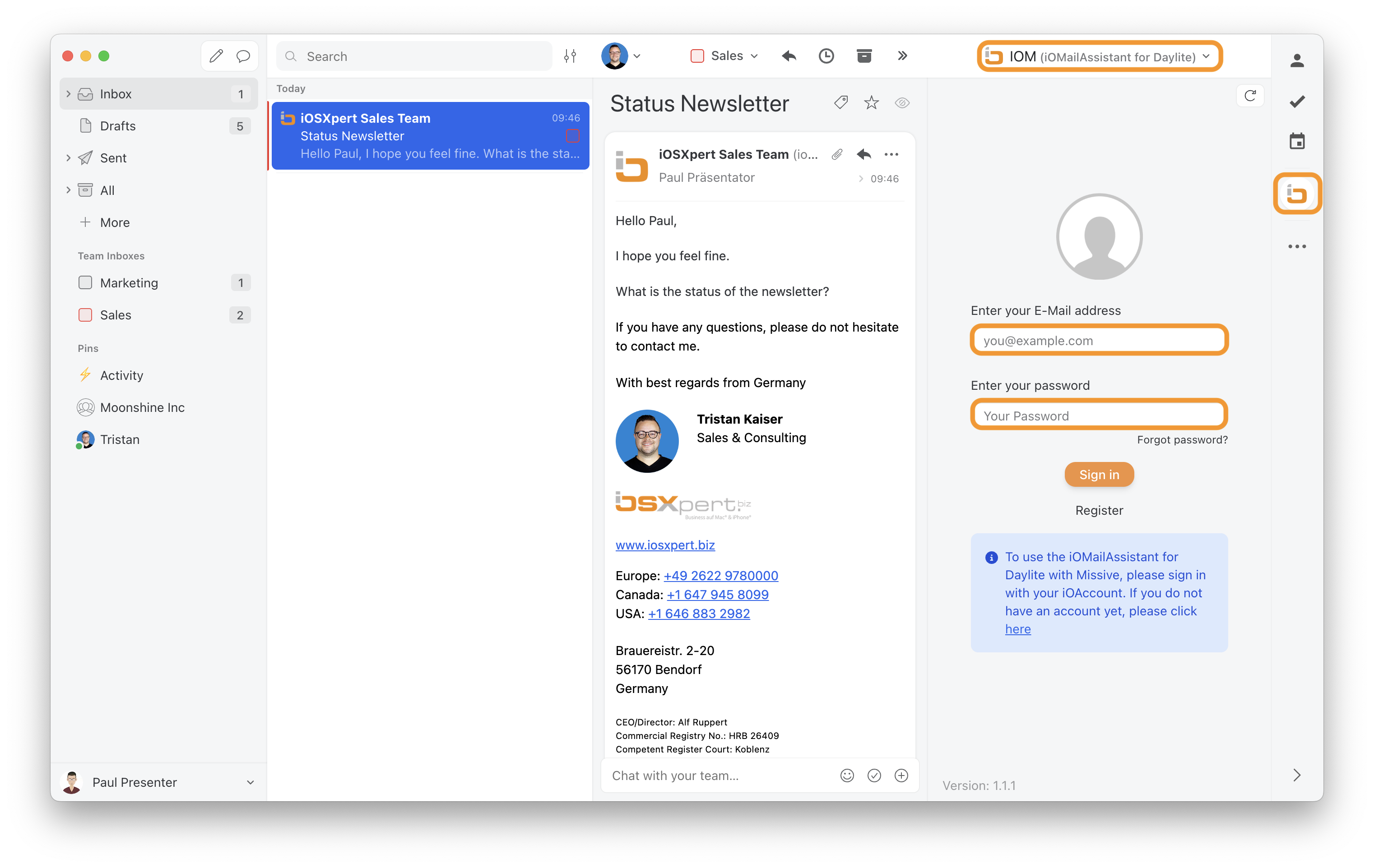Click the Search field
This screenshot has height=868, width=1374.
414,56
